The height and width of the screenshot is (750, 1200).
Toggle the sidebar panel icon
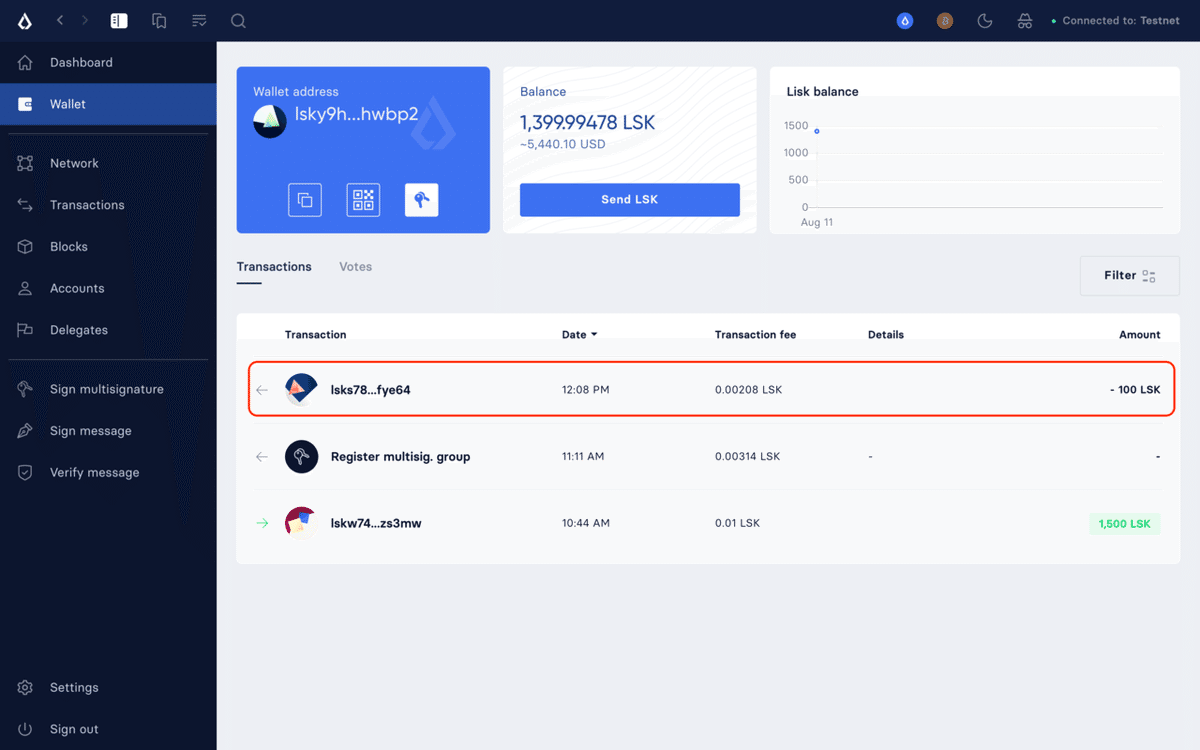[x=119, y=20]
